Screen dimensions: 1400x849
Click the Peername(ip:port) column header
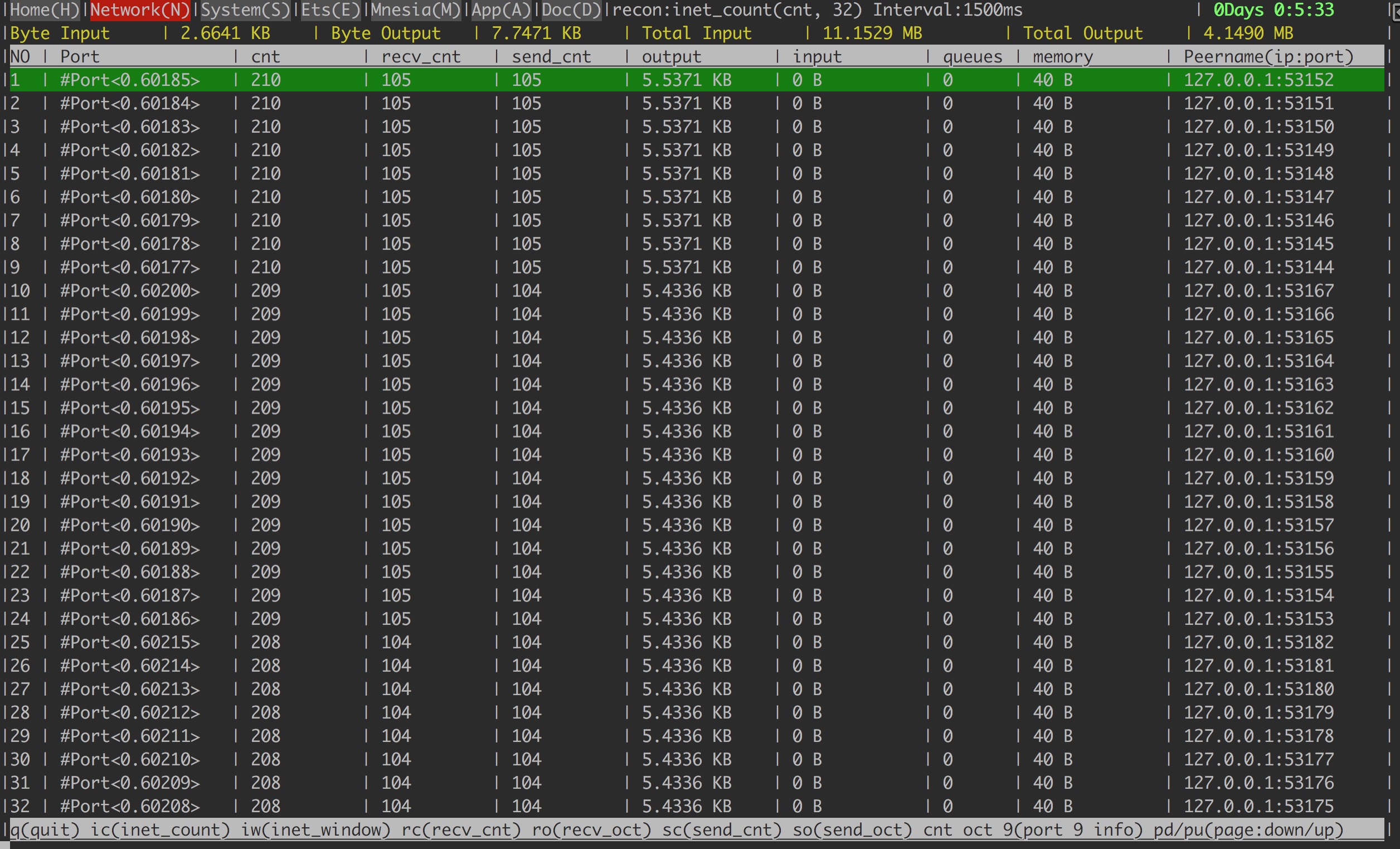pyautogui.click(x=1268, y=57)
